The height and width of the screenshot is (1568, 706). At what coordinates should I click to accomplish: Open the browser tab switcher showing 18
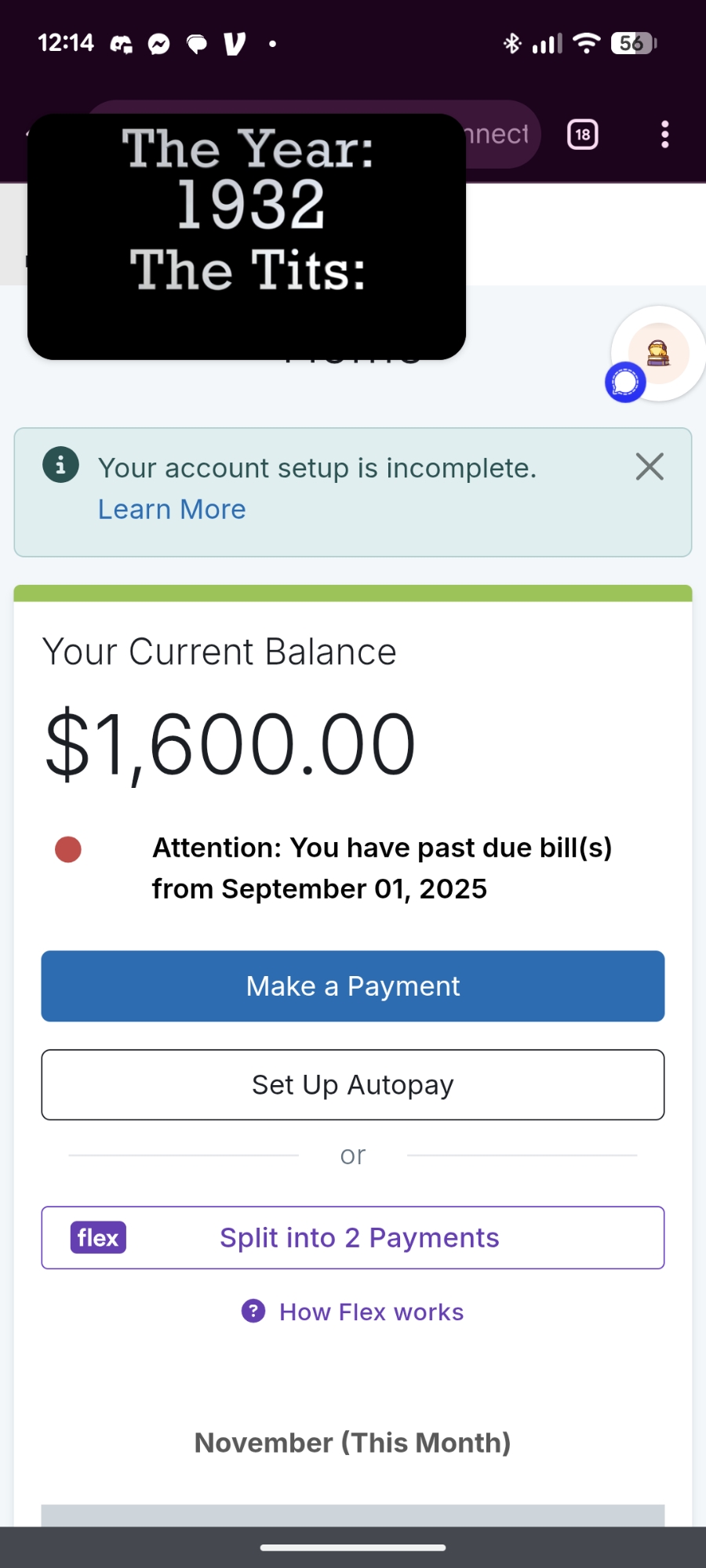[582, 135]
